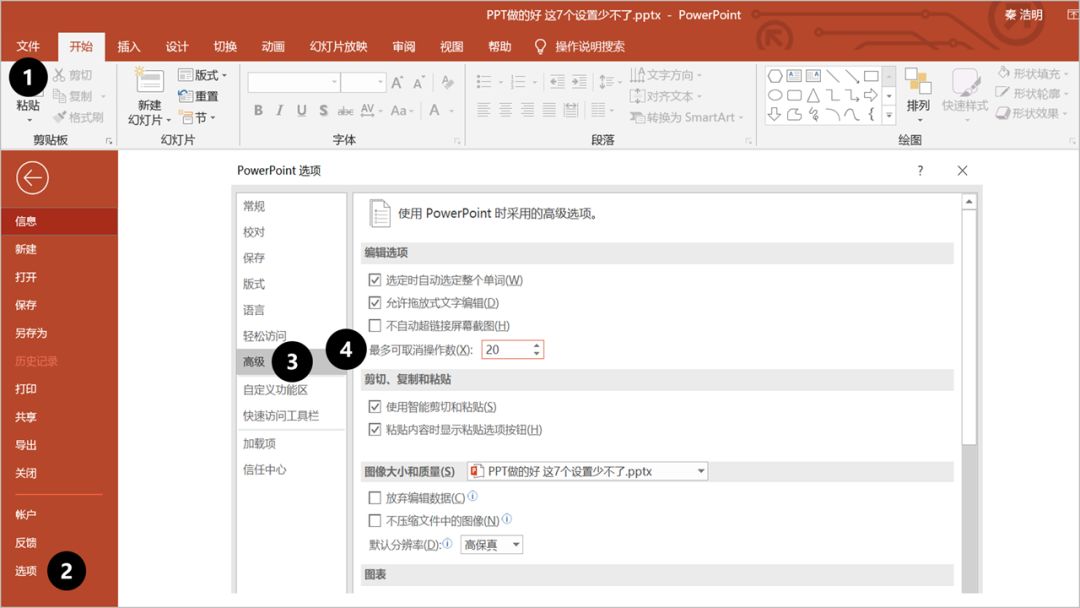Toggle 使用智能剪切和粘贴 checkbox
Image resolution: width=1080 pixels, height=608 pixels.
point(375,406)
